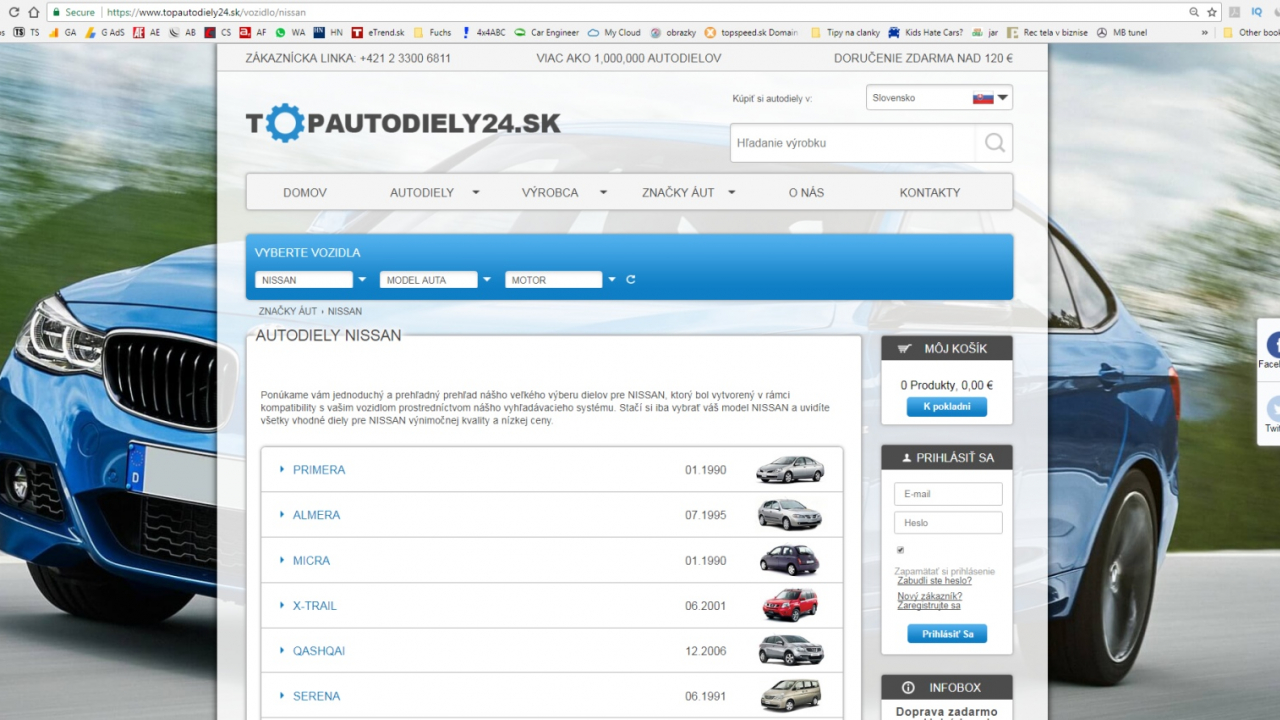Toggle the Zapamätať si prihlásenie checkbox
The width and height of the screenshot is (1280, 720).
[900, 550]
